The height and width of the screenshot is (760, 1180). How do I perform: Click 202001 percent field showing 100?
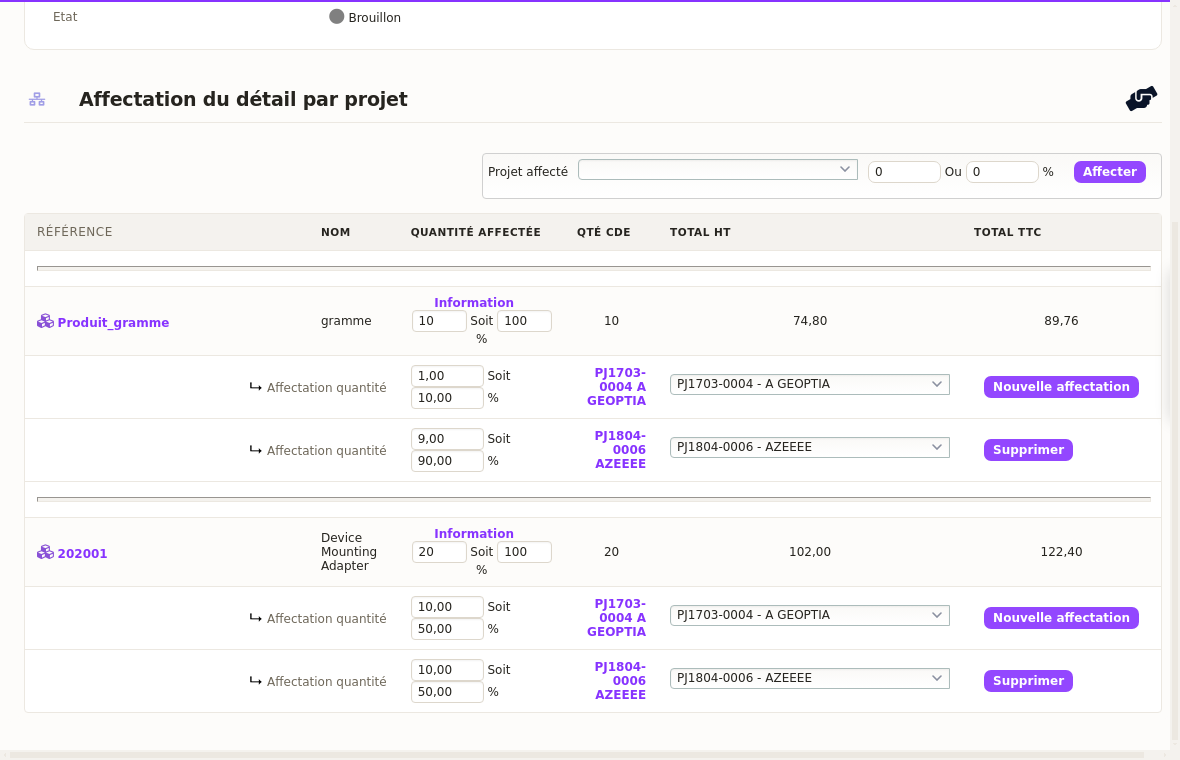(525, 552)
